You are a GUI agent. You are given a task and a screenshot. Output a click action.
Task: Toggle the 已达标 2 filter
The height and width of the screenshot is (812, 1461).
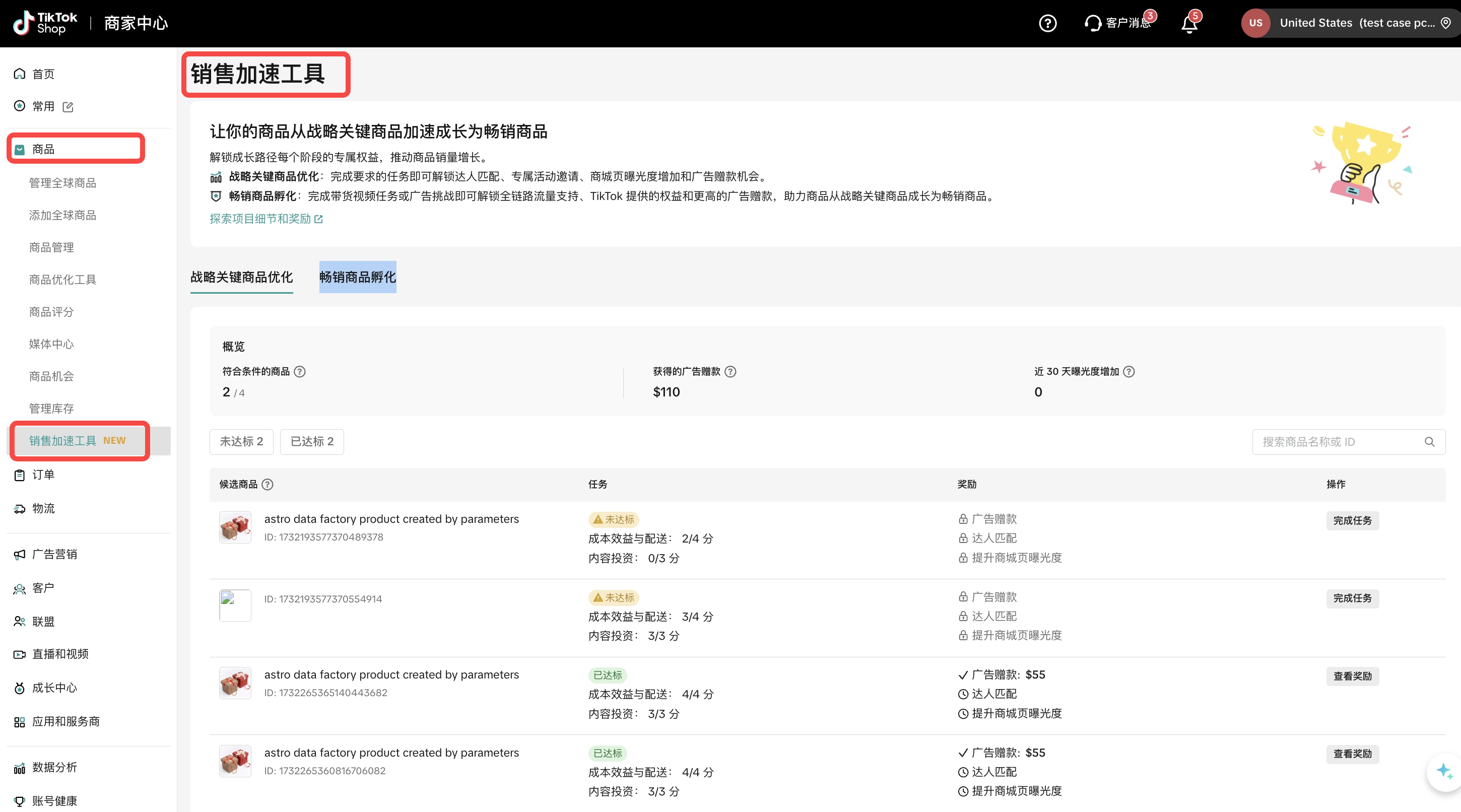click(311, 442)
